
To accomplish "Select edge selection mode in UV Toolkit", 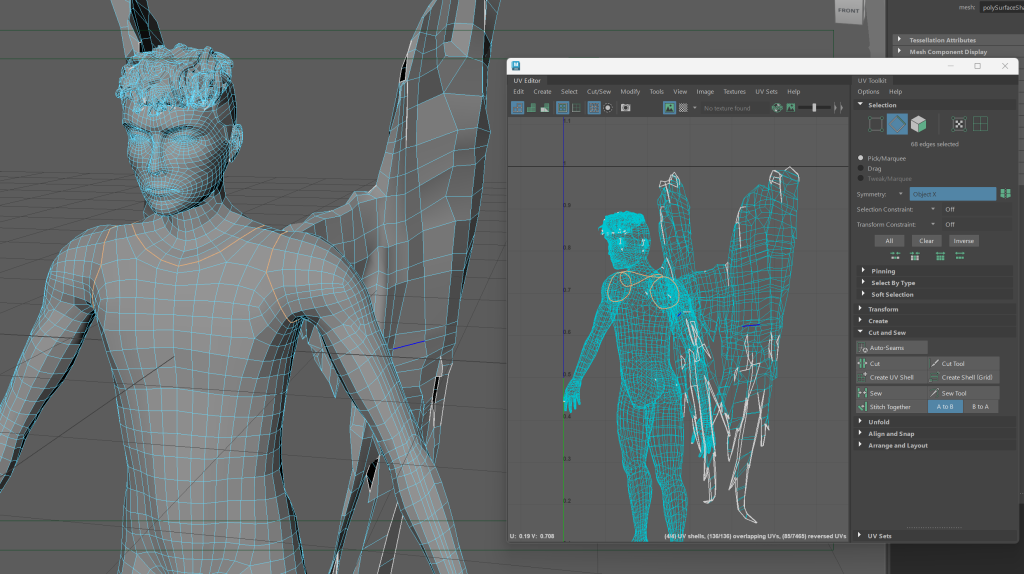I will pos(897,124).
